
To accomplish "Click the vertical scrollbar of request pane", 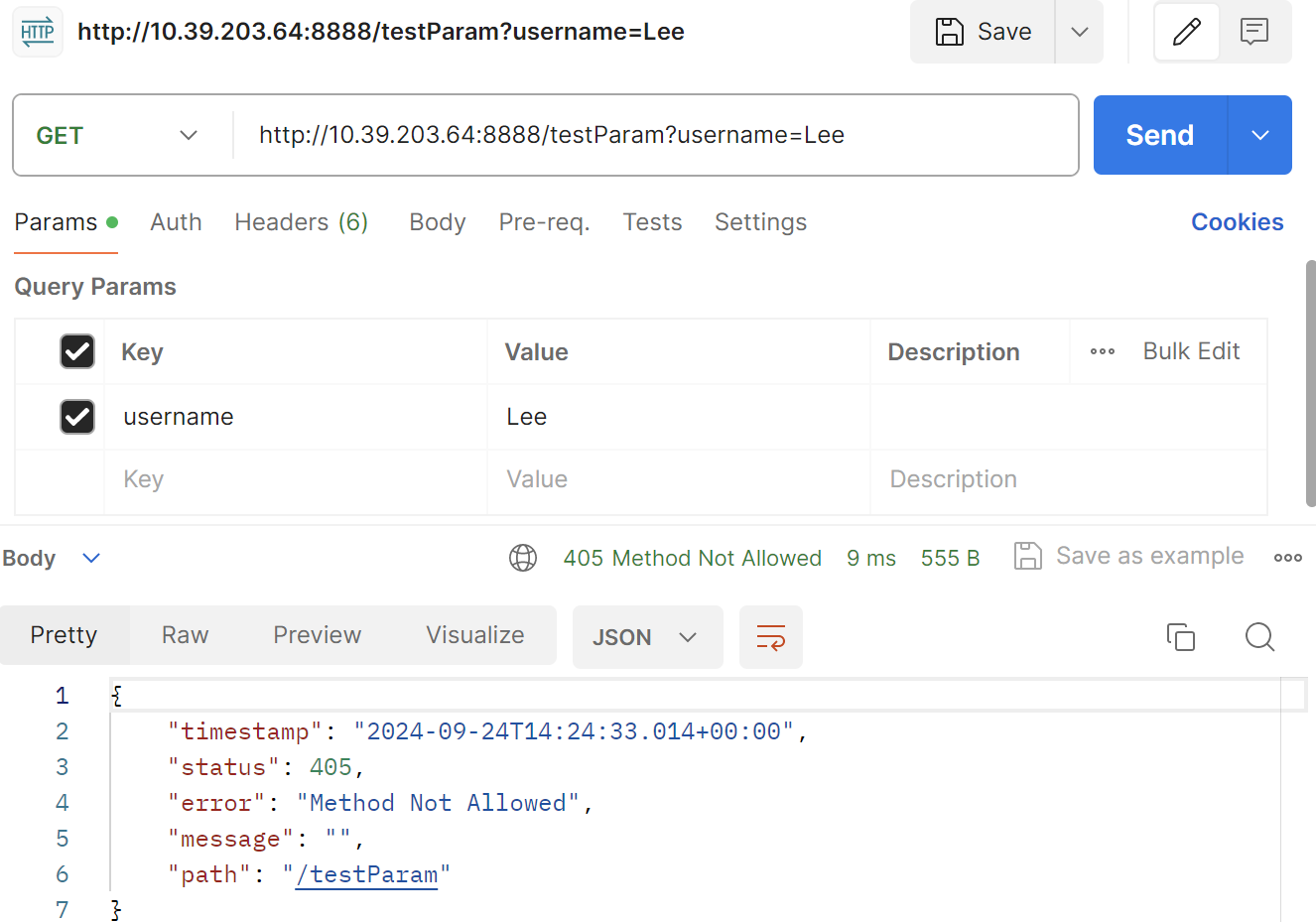I will coord(1311,385).
